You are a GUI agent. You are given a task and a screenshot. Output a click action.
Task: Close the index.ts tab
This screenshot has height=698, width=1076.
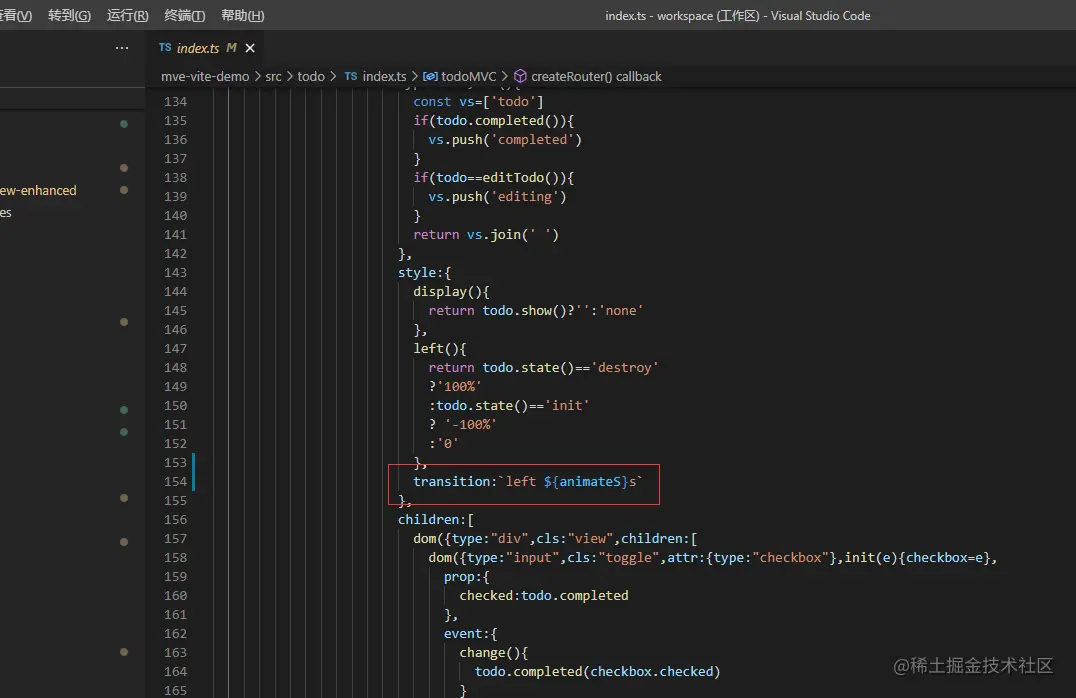click(x=250, y=48)
